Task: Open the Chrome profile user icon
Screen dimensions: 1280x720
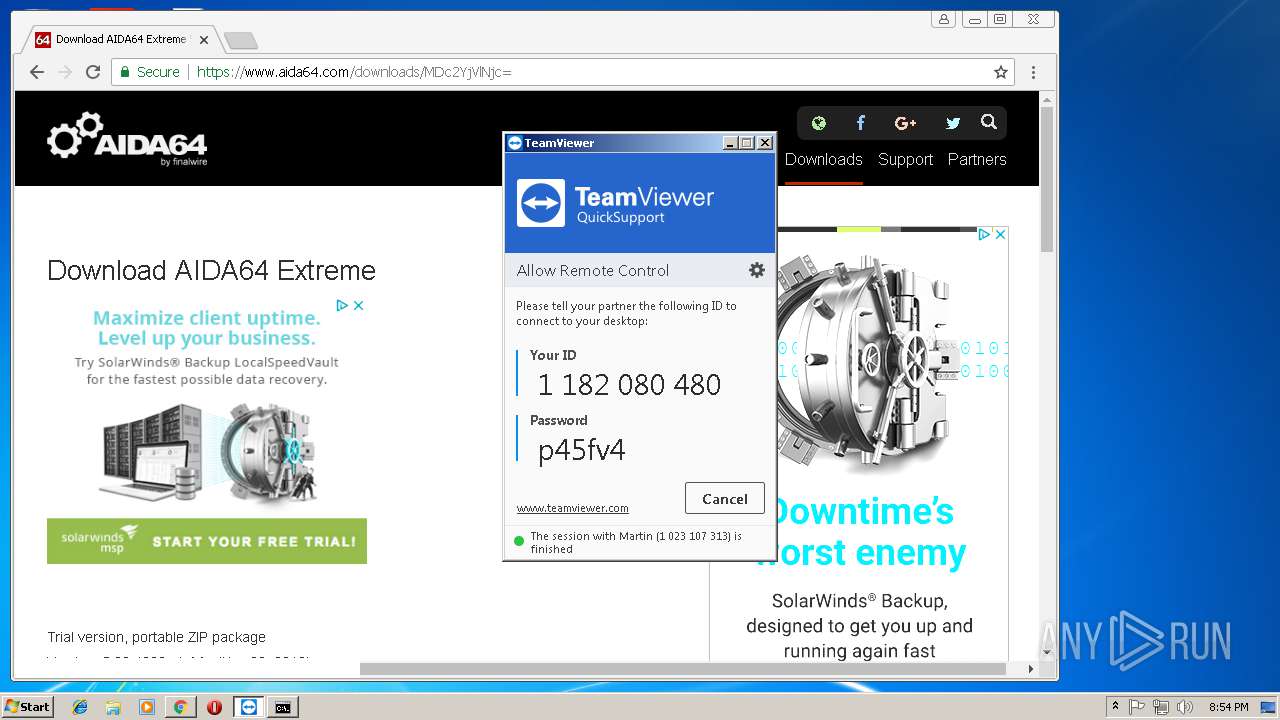Action: pyautogui.click(x=944, y=19)
